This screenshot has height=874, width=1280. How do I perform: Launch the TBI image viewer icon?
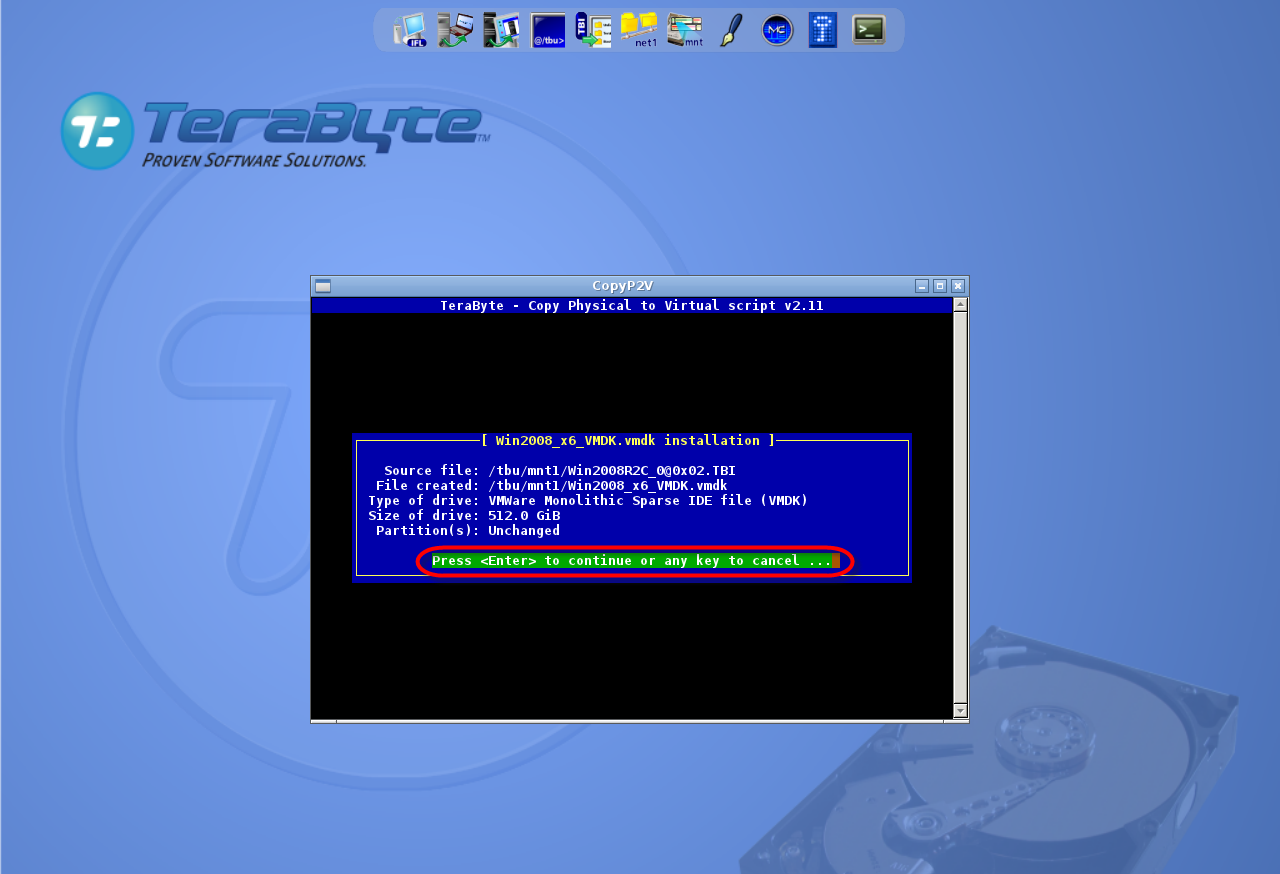594,30
